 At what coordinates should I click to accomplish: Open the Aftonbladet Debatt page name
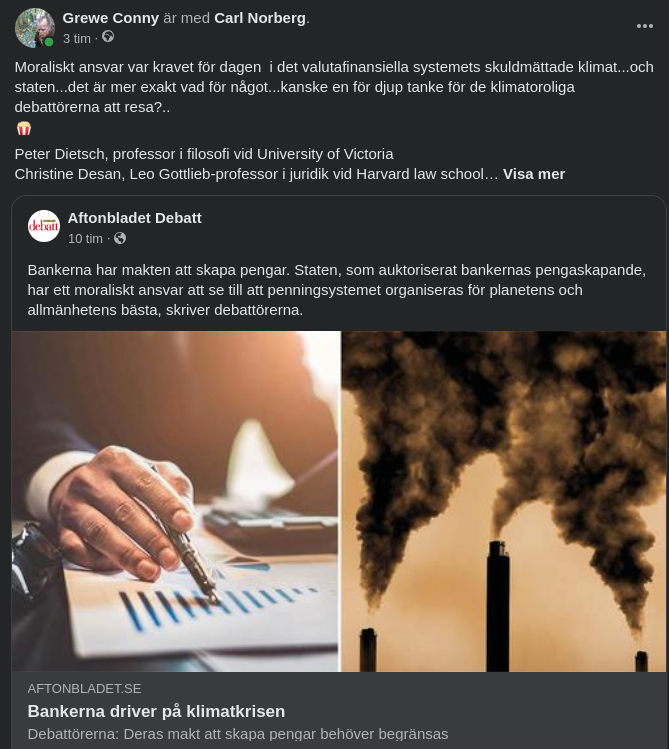134,218
